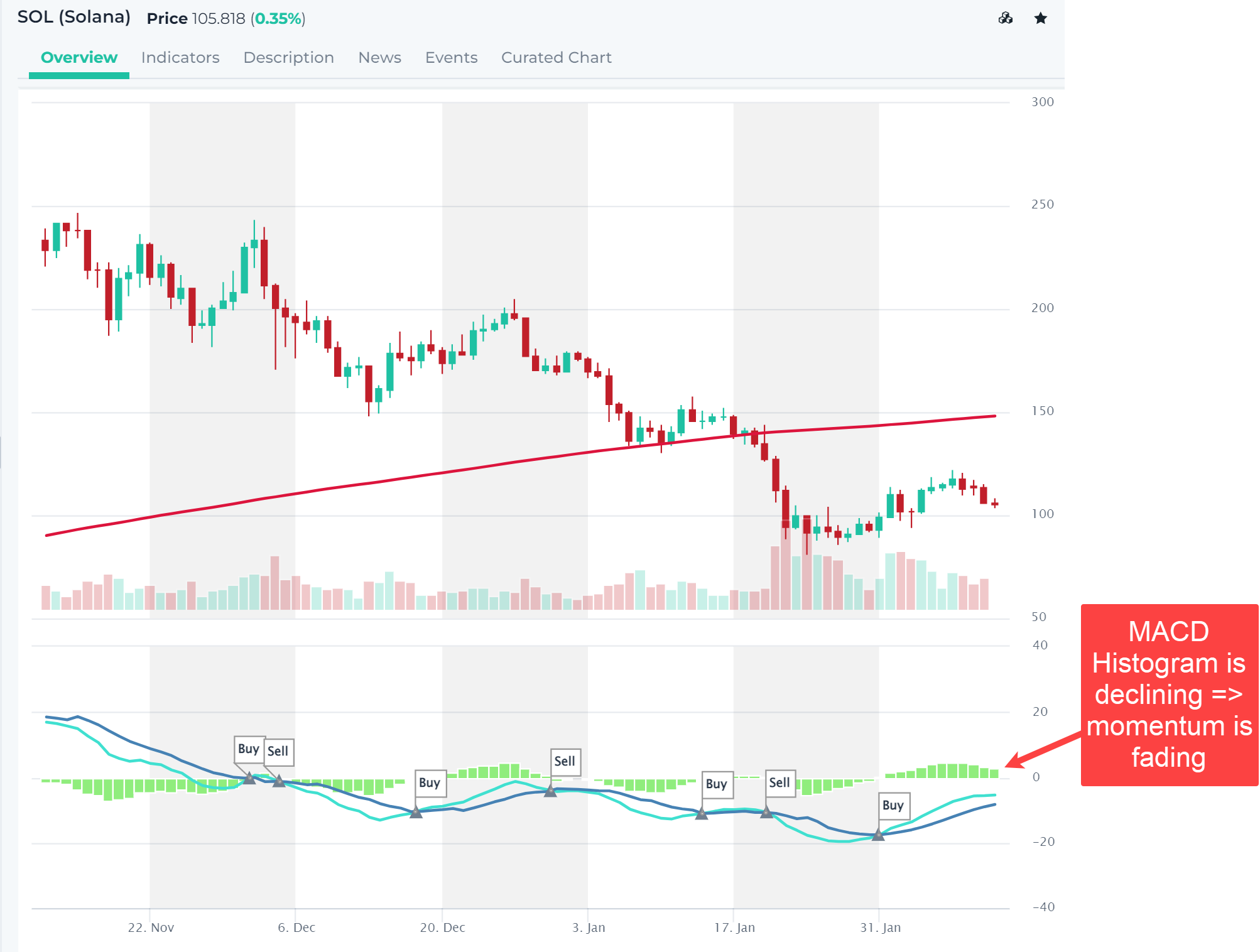The width and height of the screenshot is (1260, 952).
Task: Click the 6. Dec date label
Action: (x=296, y=928)
